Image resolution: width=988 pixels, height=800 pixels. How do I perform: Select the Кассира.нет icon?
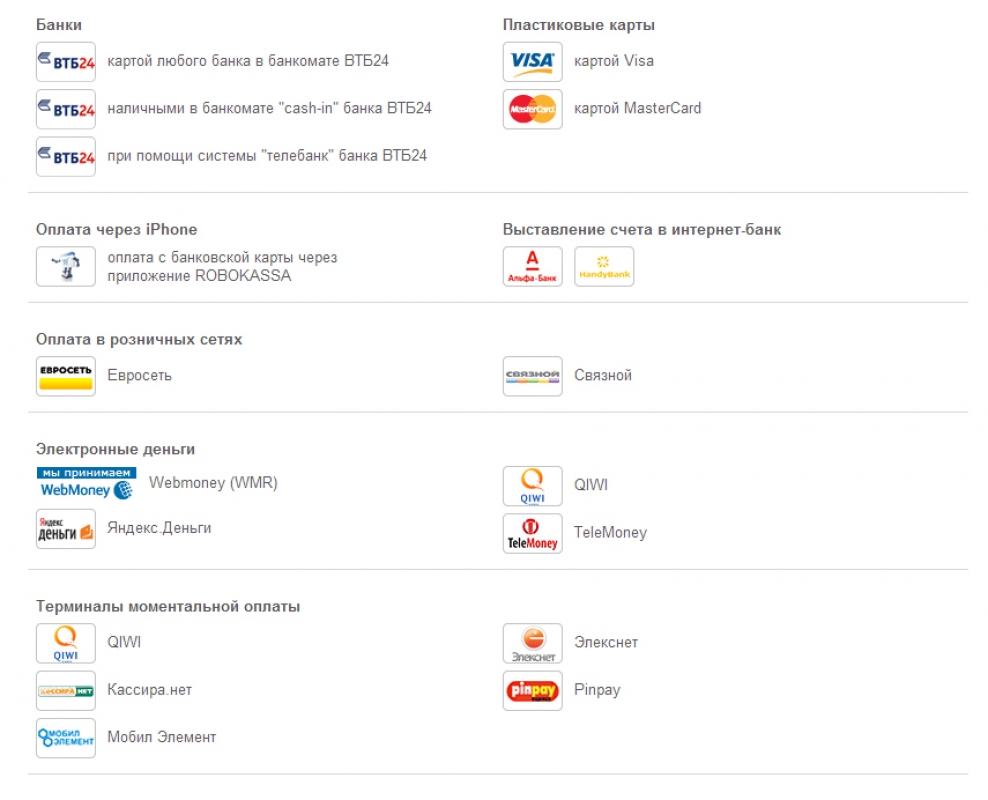pyautogui.click(x=66, y=690)
